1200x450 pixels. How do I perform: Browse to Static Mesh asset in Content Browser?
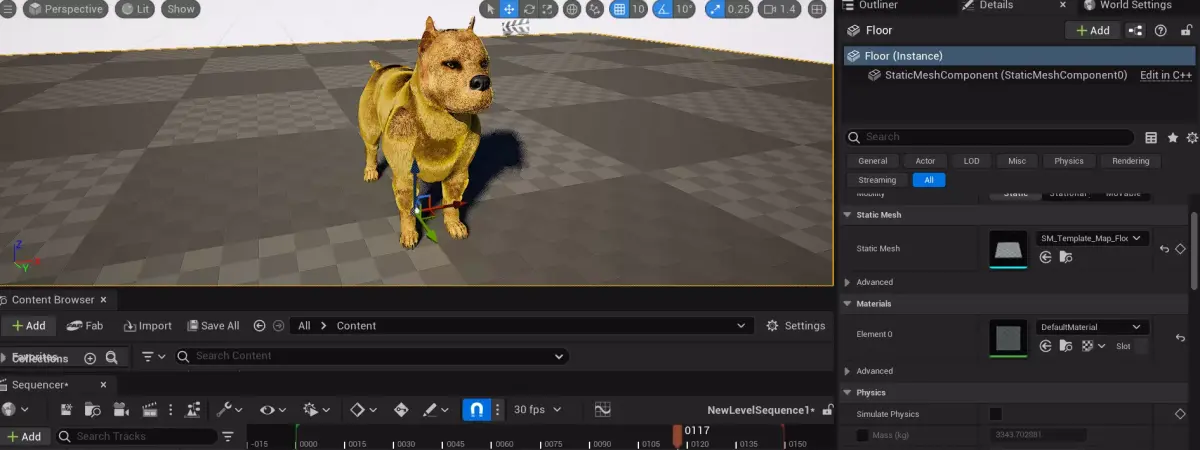point(1066,257)
